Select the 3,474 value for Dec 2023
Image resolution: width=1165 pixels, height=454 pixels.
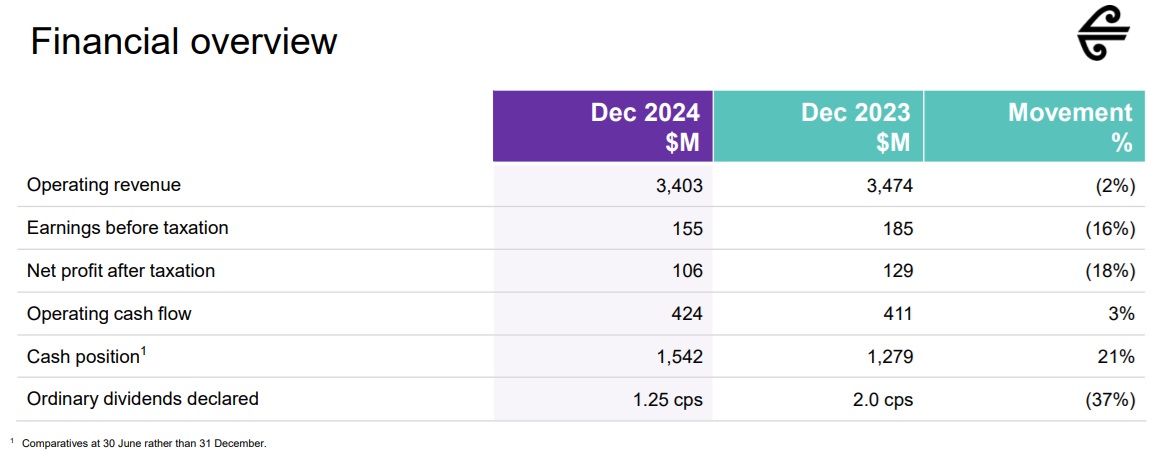tap(890, 186)
